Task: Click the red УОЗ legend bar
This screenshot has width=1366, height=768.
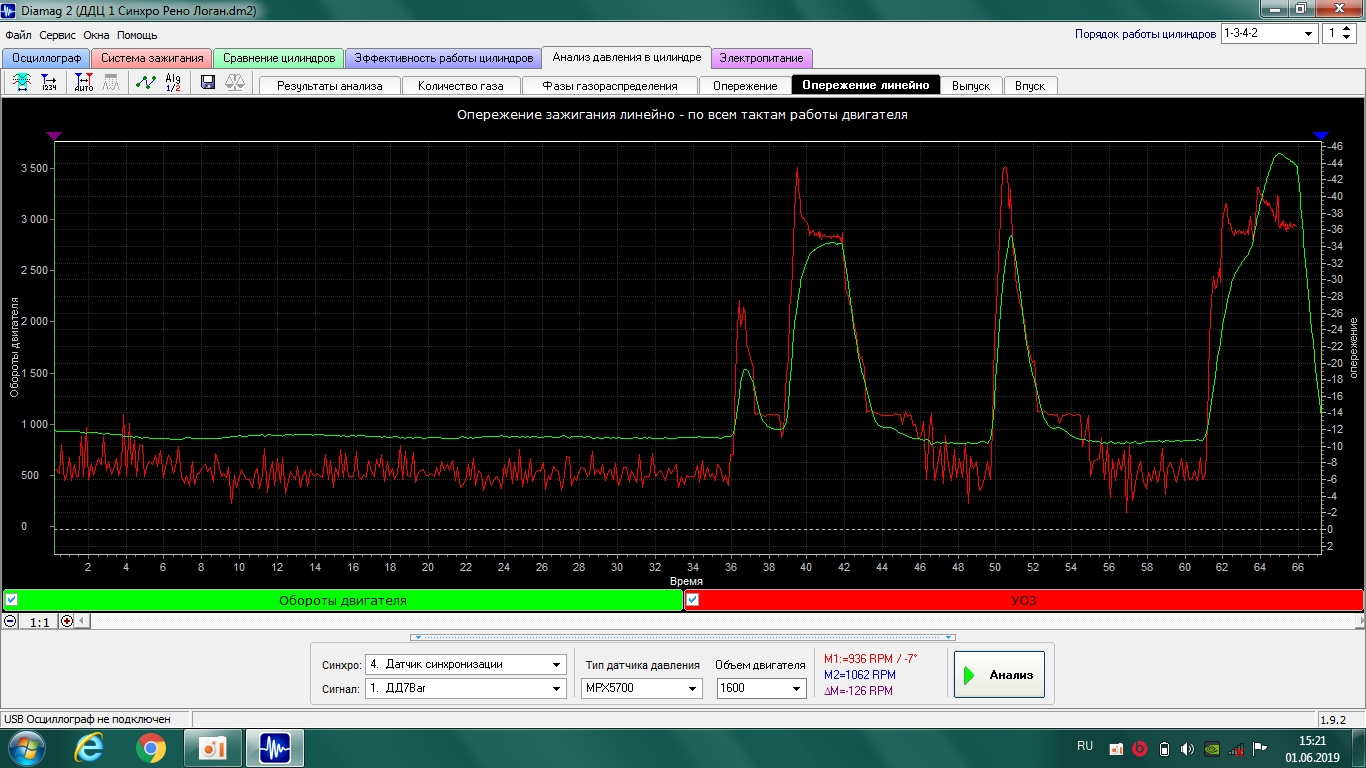Action: tap(1024, 600)
